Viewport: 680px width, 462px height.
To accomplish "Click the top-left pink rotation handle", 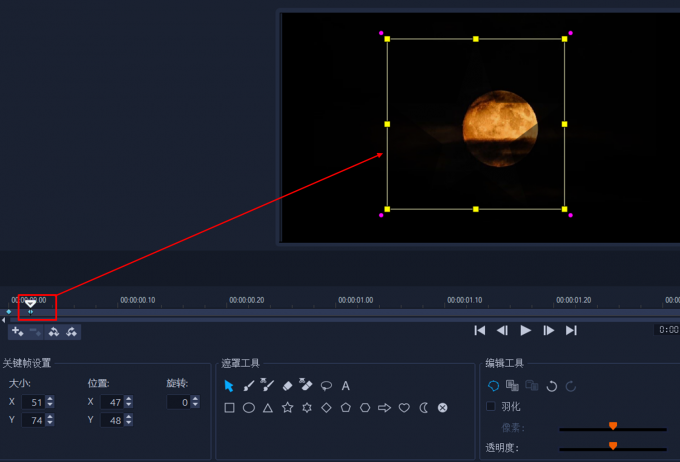I will [381, 33].
